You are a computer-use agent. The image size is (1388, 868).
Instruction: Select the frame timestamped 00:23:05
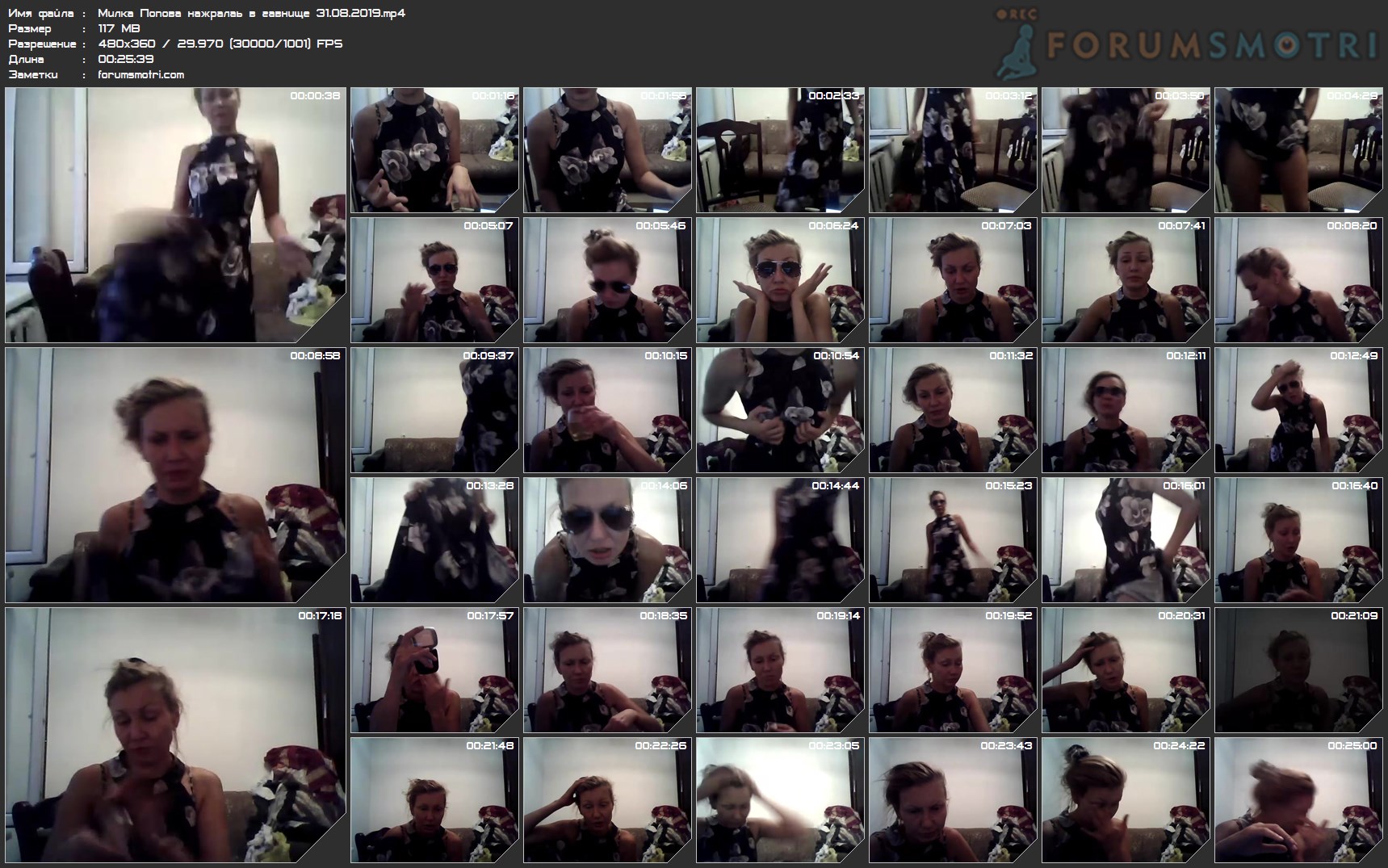click(x=780, y=800)
